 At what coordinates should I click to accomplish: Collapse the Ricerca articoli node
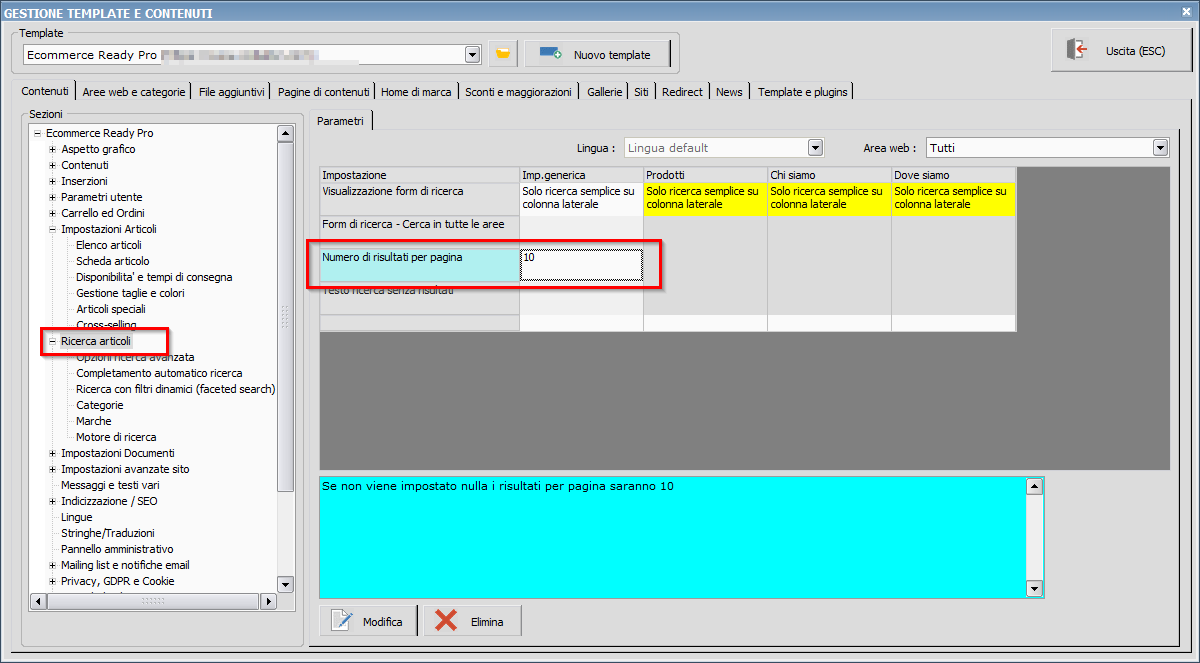point(52,341)
